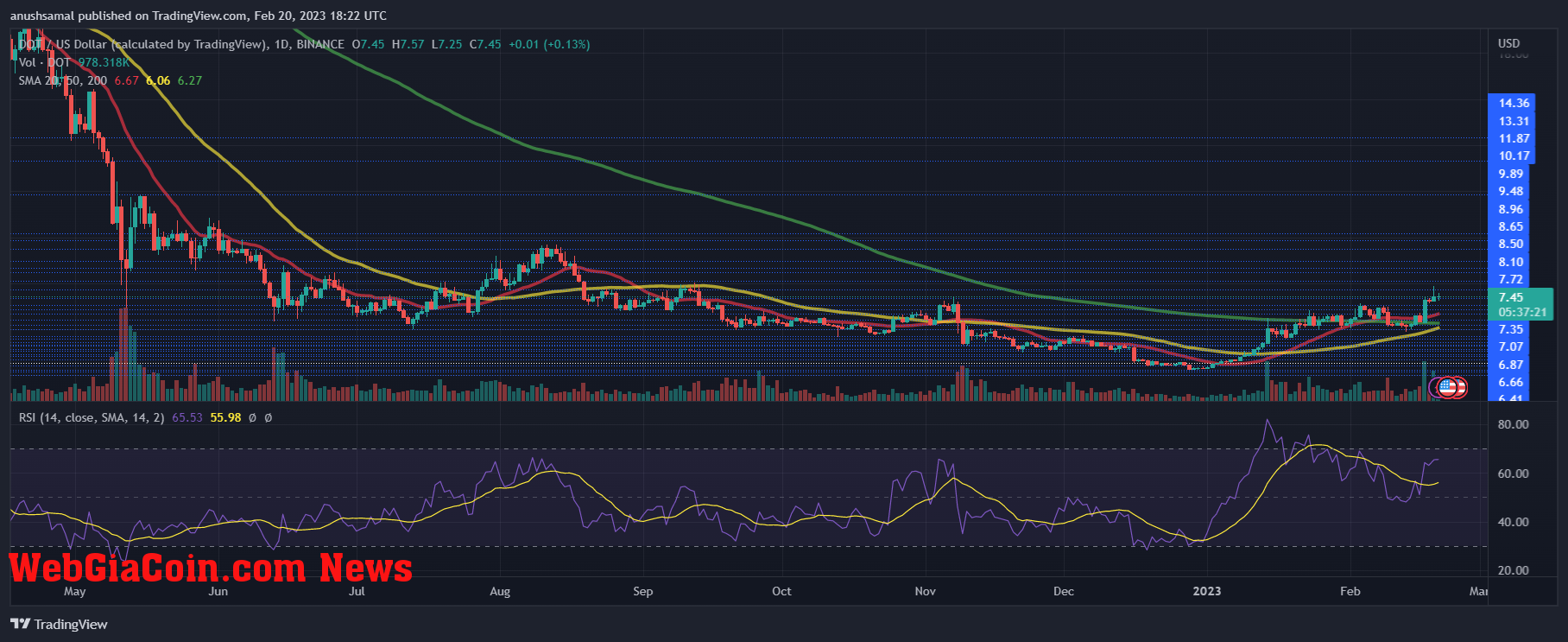Screen dimensions: 1568x642
Task: Click the low price L7.25 reading
Action: pos(447,44)
